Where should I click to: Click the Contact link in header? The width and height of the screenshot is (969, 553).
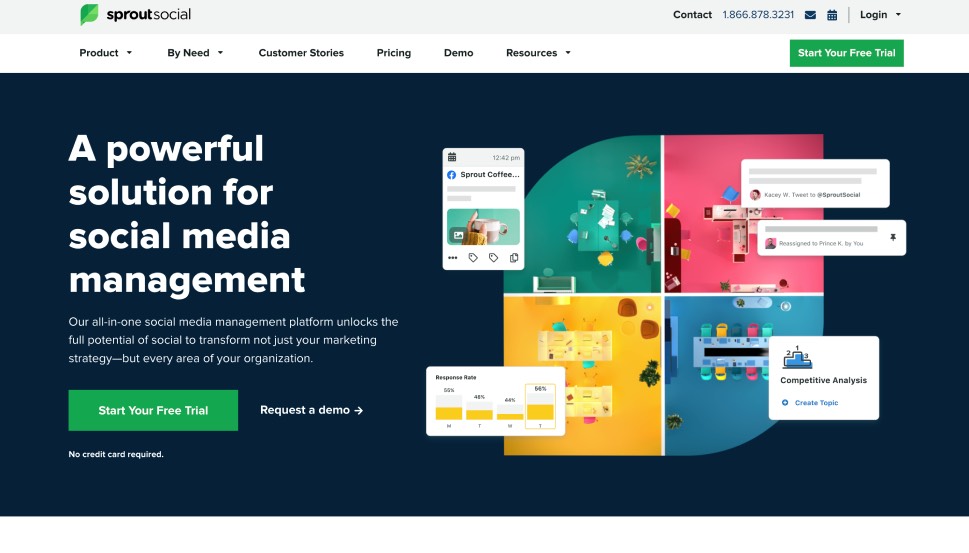coord(692,15)
